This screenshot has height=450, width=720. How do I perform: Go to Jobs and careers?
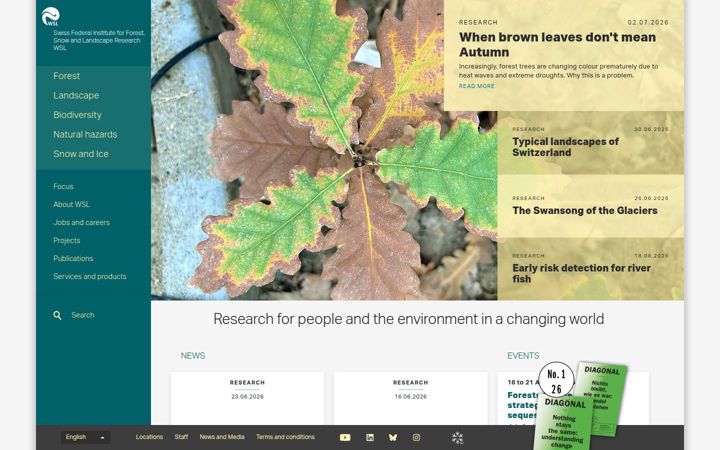click(x=81, y=222)
